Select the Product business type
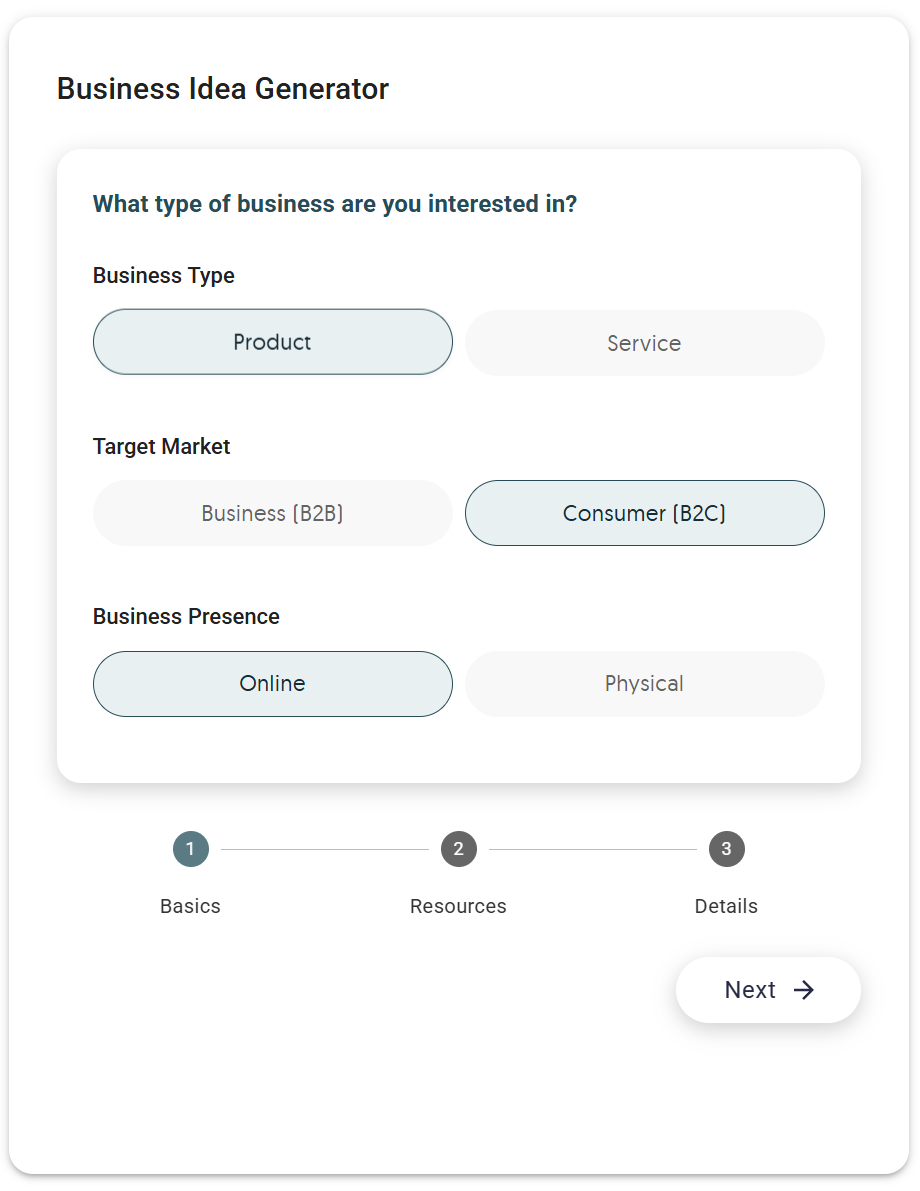Image resolution: width=920 pixels, height=1191 pixels. [x=273, y=342]
